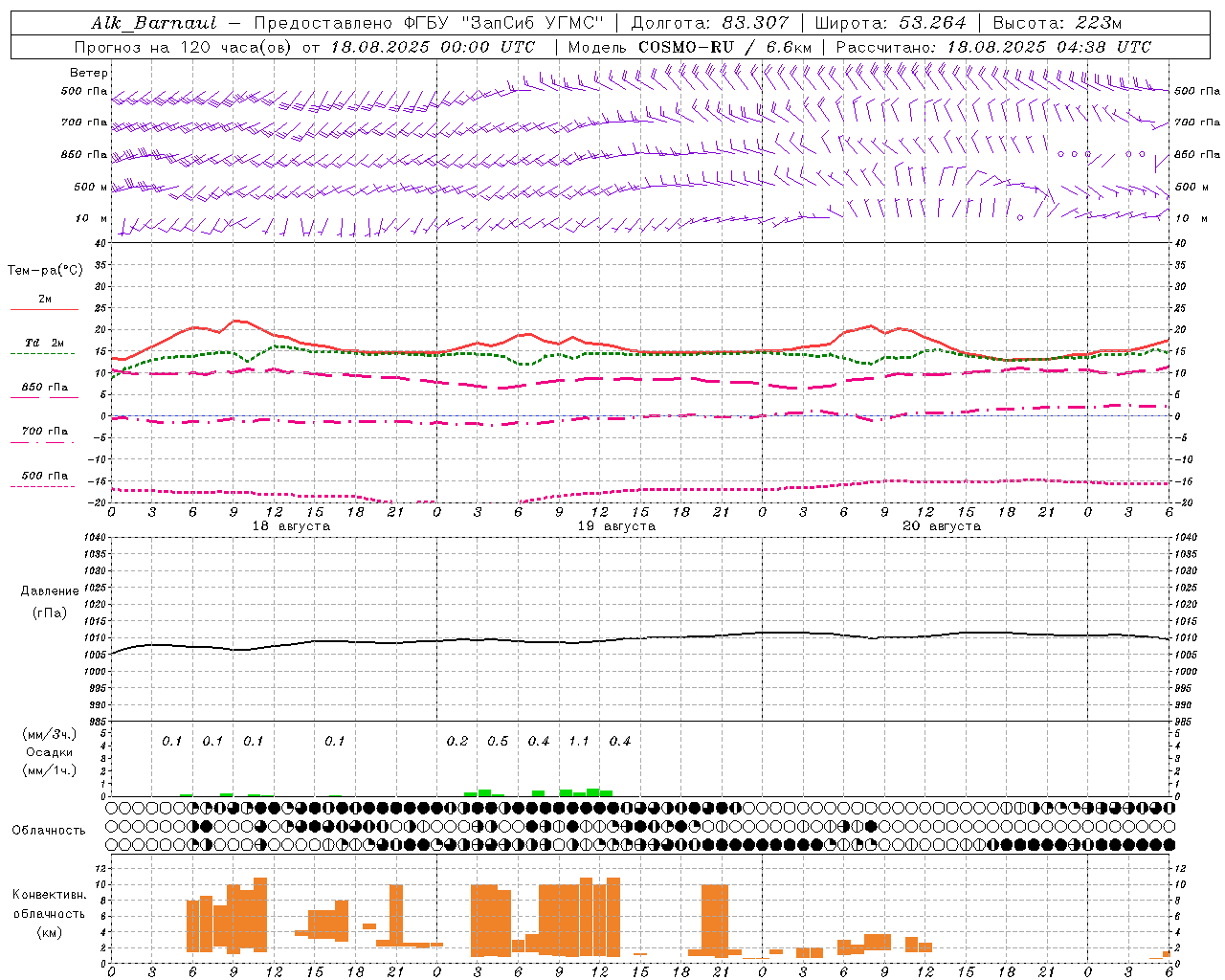Click the 'Высота: 223м' elevation text

click(1057, 23)
